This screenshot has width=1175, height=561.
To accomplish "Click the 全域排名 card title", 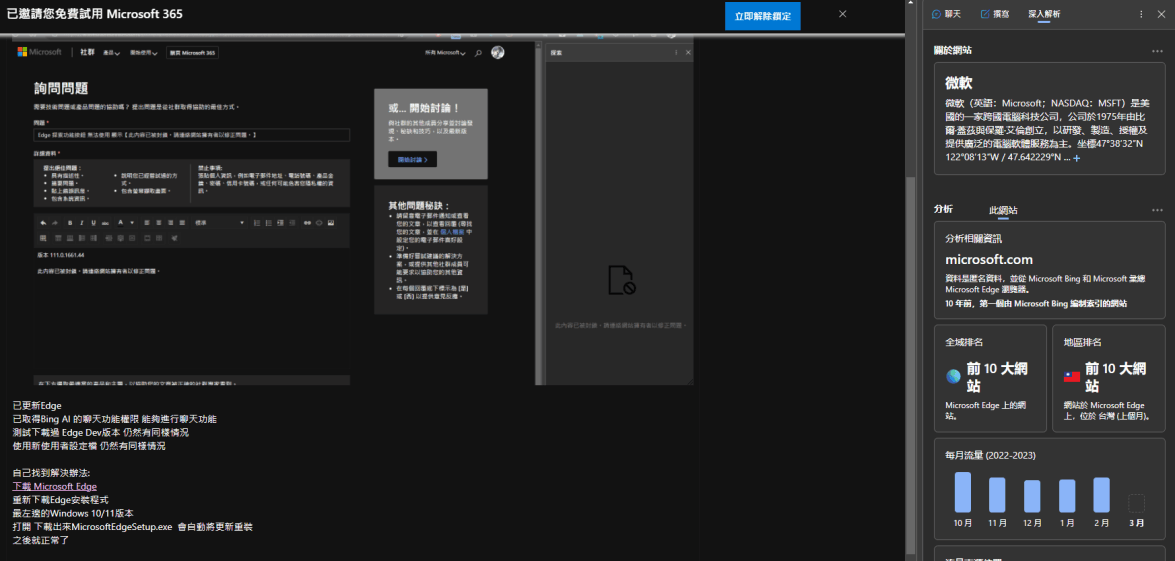I will (964, 342).
